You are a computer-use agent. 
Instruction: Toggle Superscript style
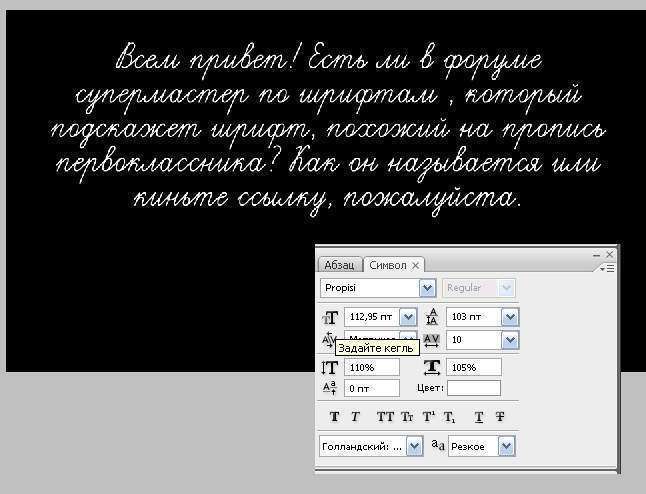coord(428,417)
